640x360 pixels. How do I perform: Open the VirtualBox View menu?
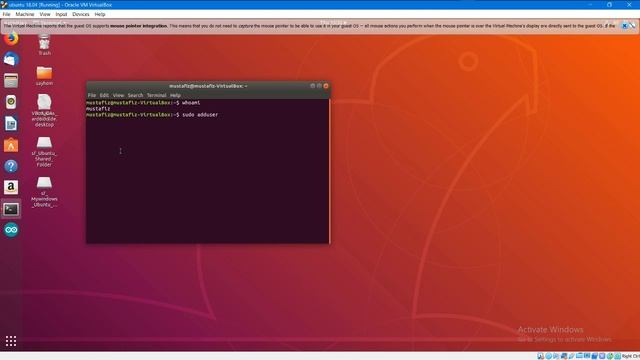(x=45, y=14)
